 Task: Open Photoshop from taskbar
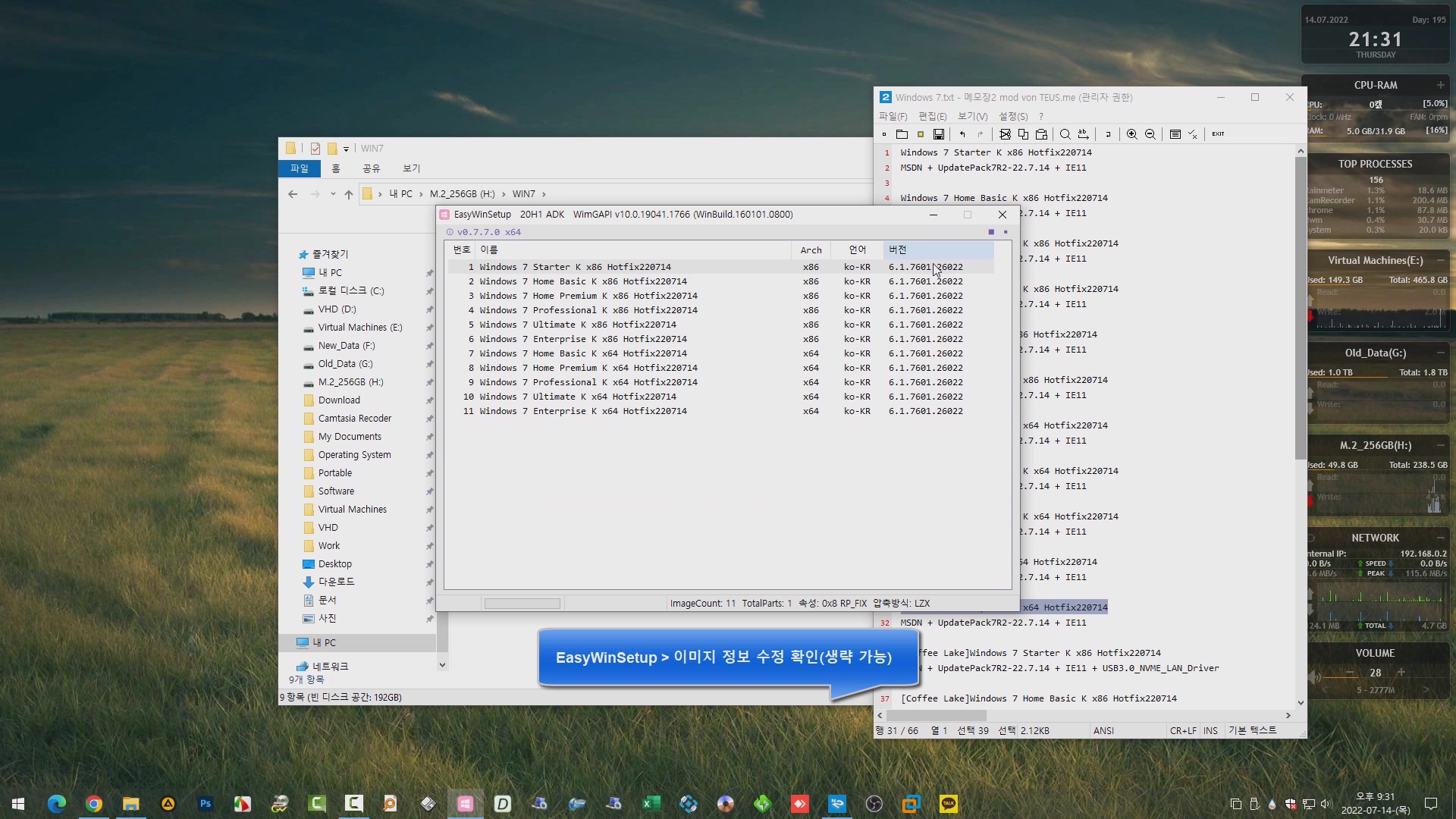tap(206, 804)
